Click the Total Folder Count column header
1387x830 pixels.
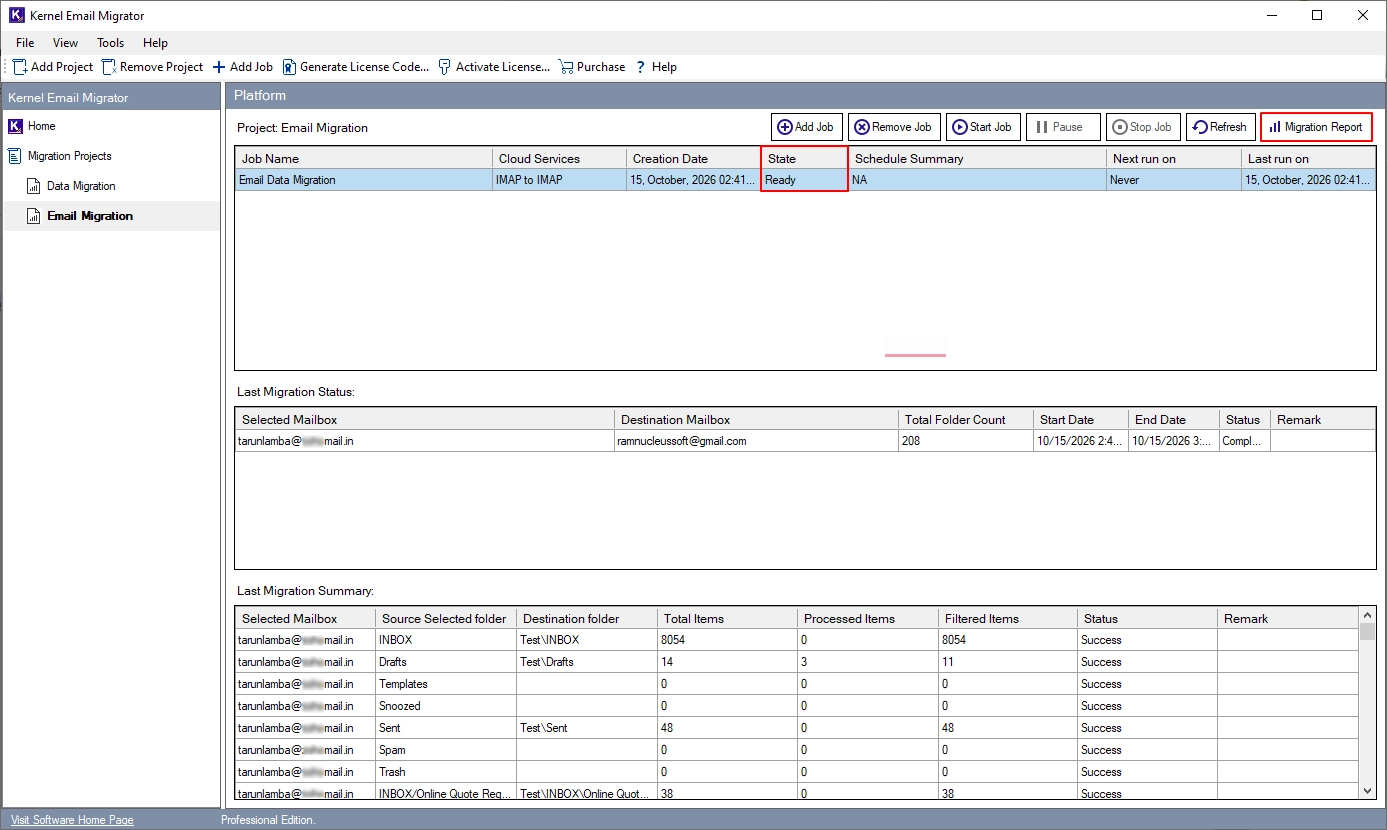pos(965,420)
